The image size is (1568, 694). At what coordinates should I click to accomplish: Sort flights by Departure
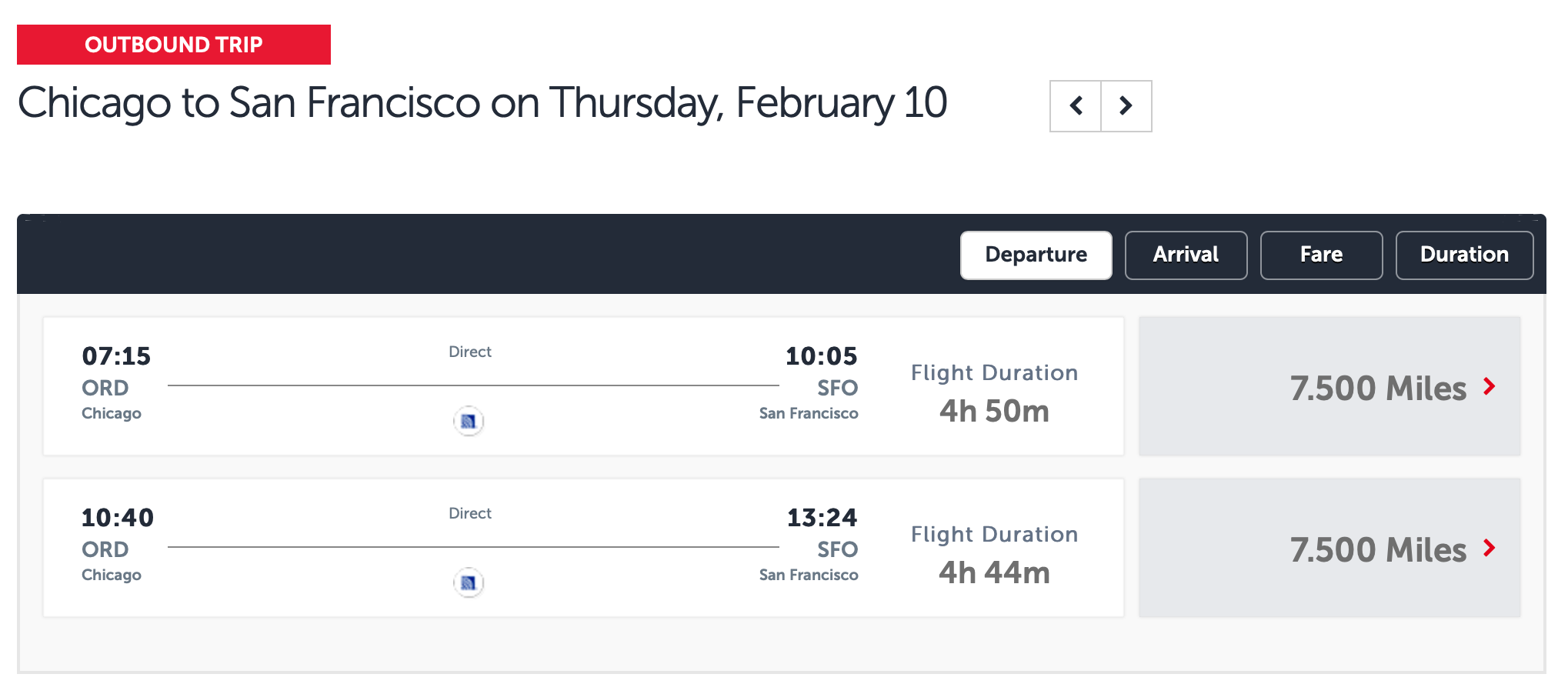pyautogui.click(x=1036, y=255)
